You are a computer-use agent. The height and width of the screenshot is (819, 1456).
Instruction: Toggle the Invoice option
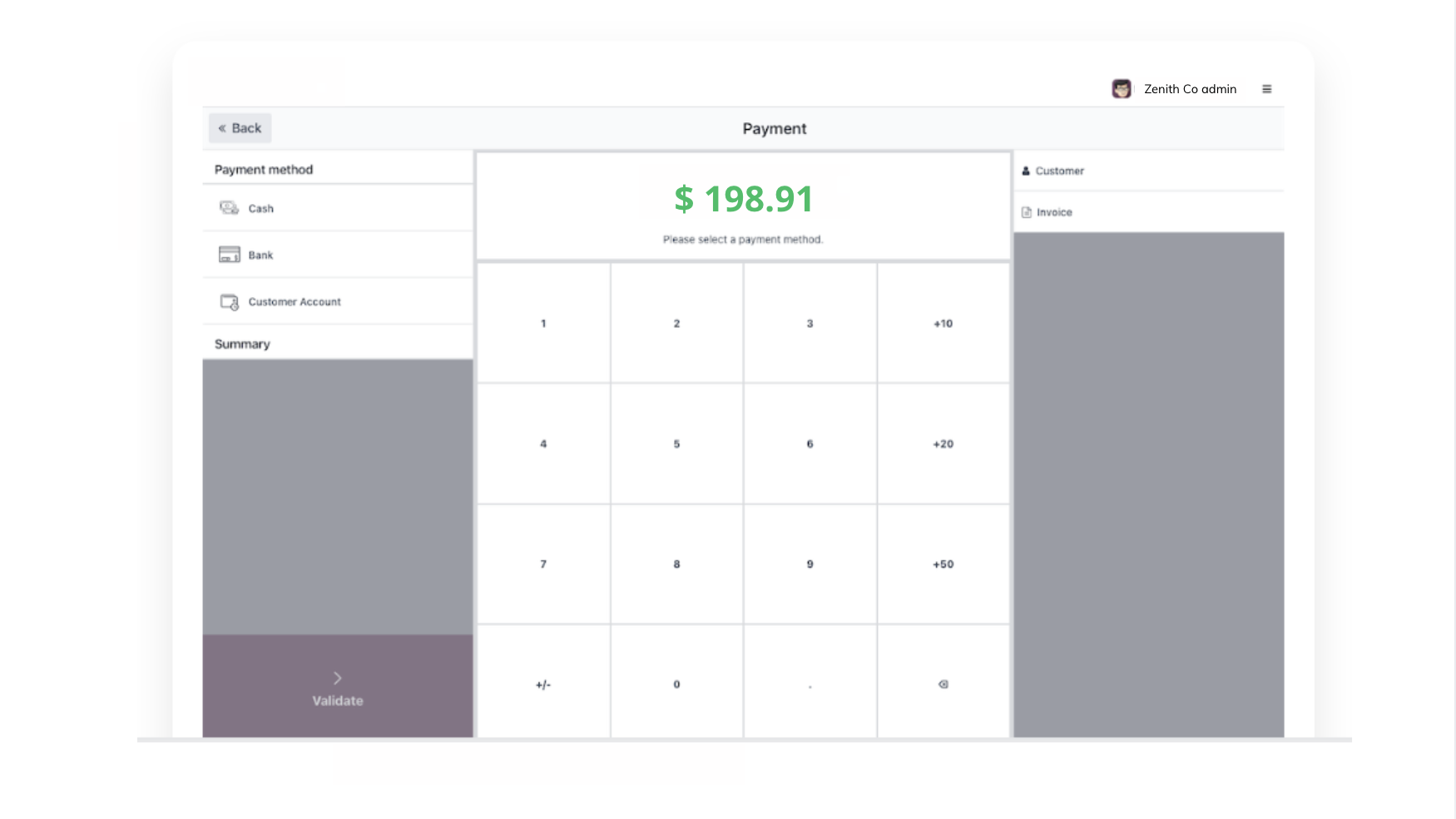point(1054,212)
